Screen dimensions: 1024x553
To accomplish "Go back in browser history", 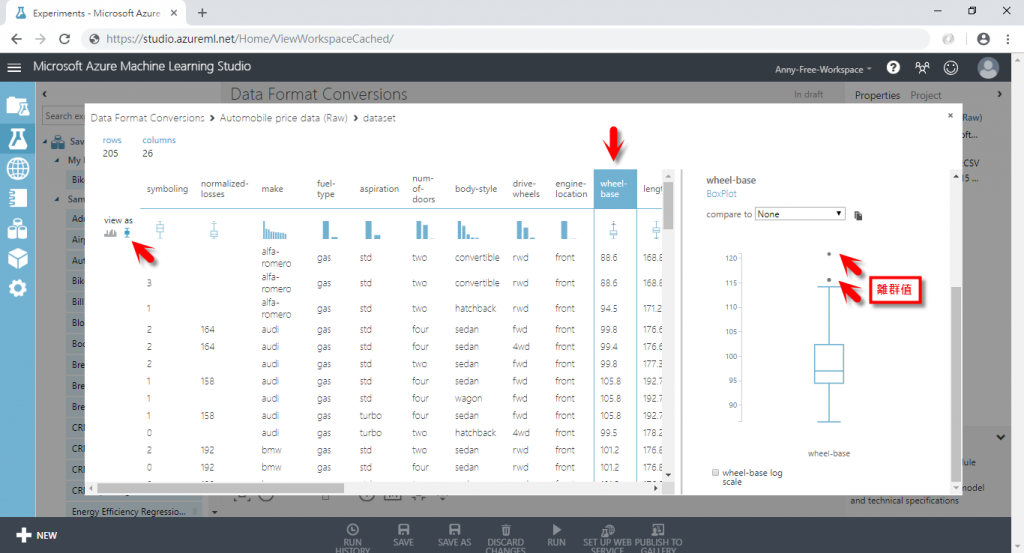I will click(x=16, y=39).
